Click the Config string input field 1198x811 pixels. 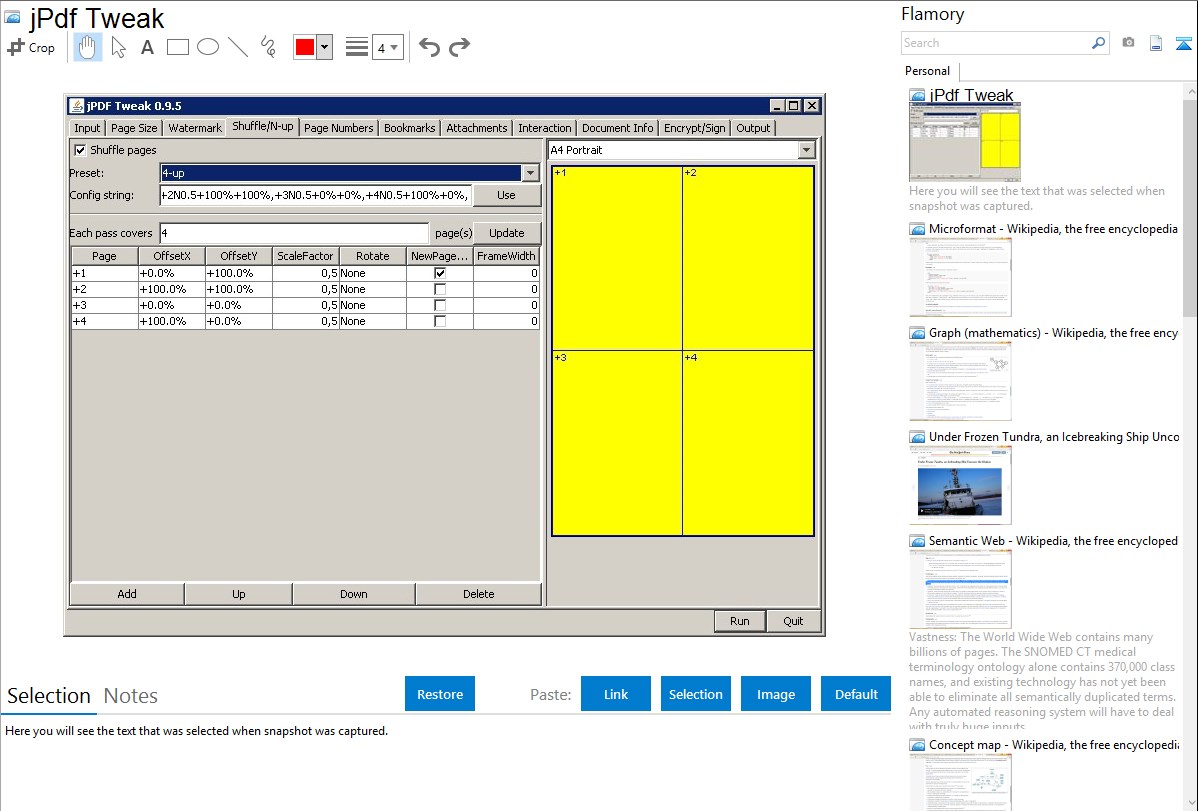pos(316,195)
